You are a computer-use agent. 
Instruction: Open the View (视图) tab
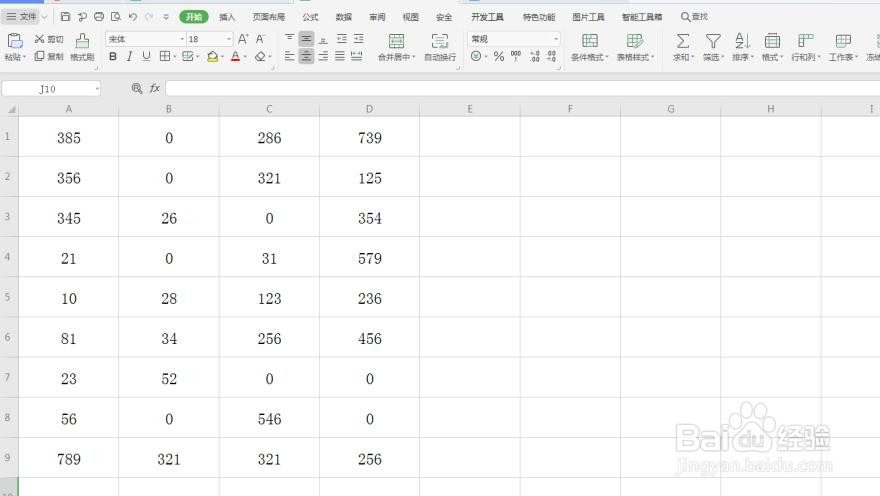410,17
